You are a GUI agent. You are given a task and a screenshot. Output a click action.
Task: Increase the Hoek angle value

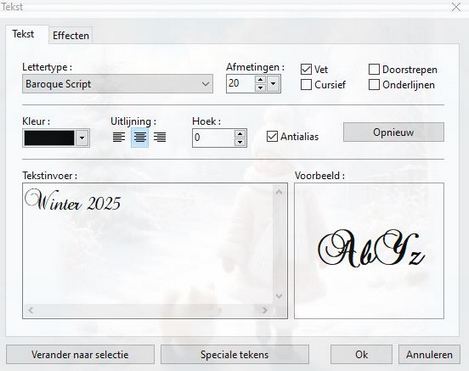[x=240, y=134]
